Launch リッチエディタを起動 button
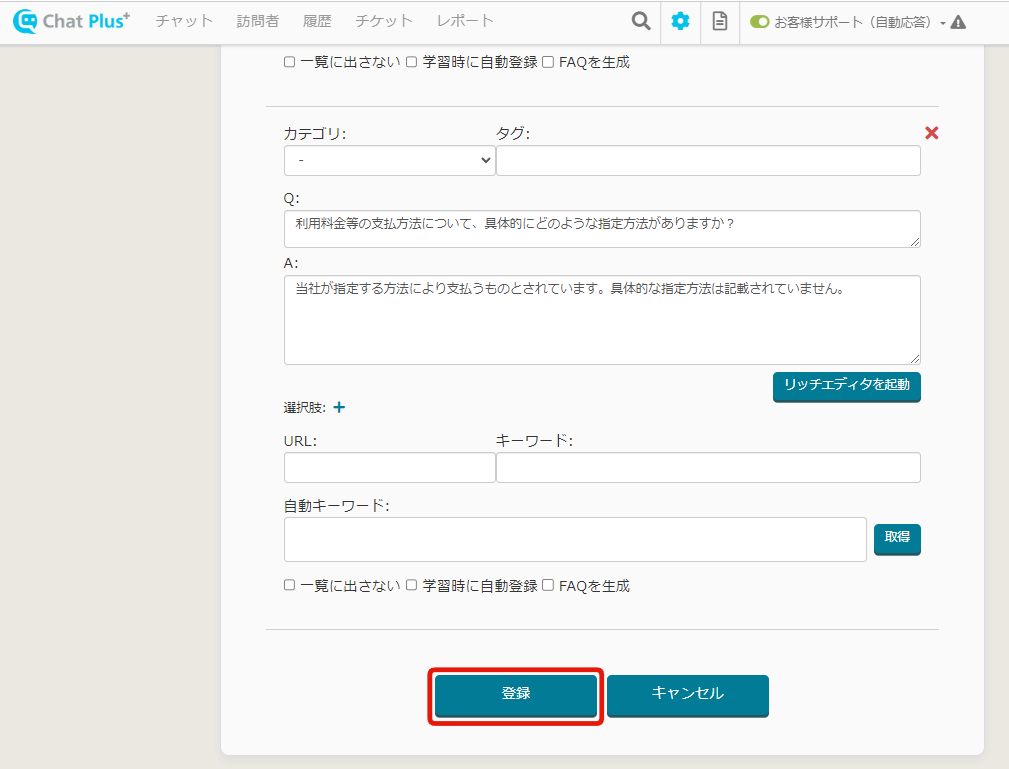Image resolution: width=1009 pixels, height=769 pixels. click(x=846, y=385)
